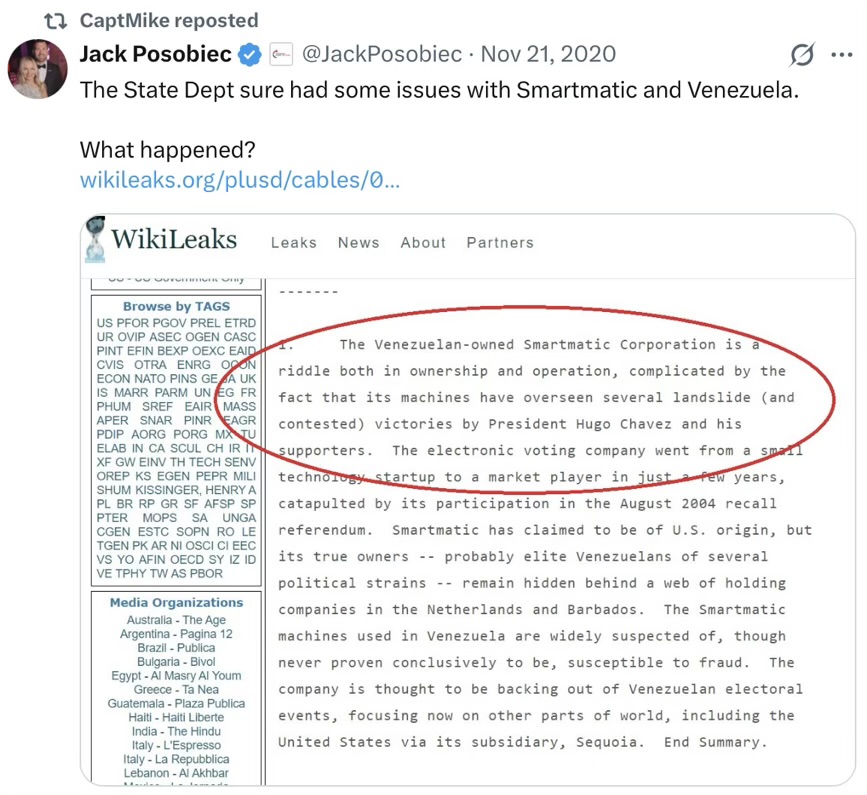Click the blue verified checkmark badge

(251, 54)
